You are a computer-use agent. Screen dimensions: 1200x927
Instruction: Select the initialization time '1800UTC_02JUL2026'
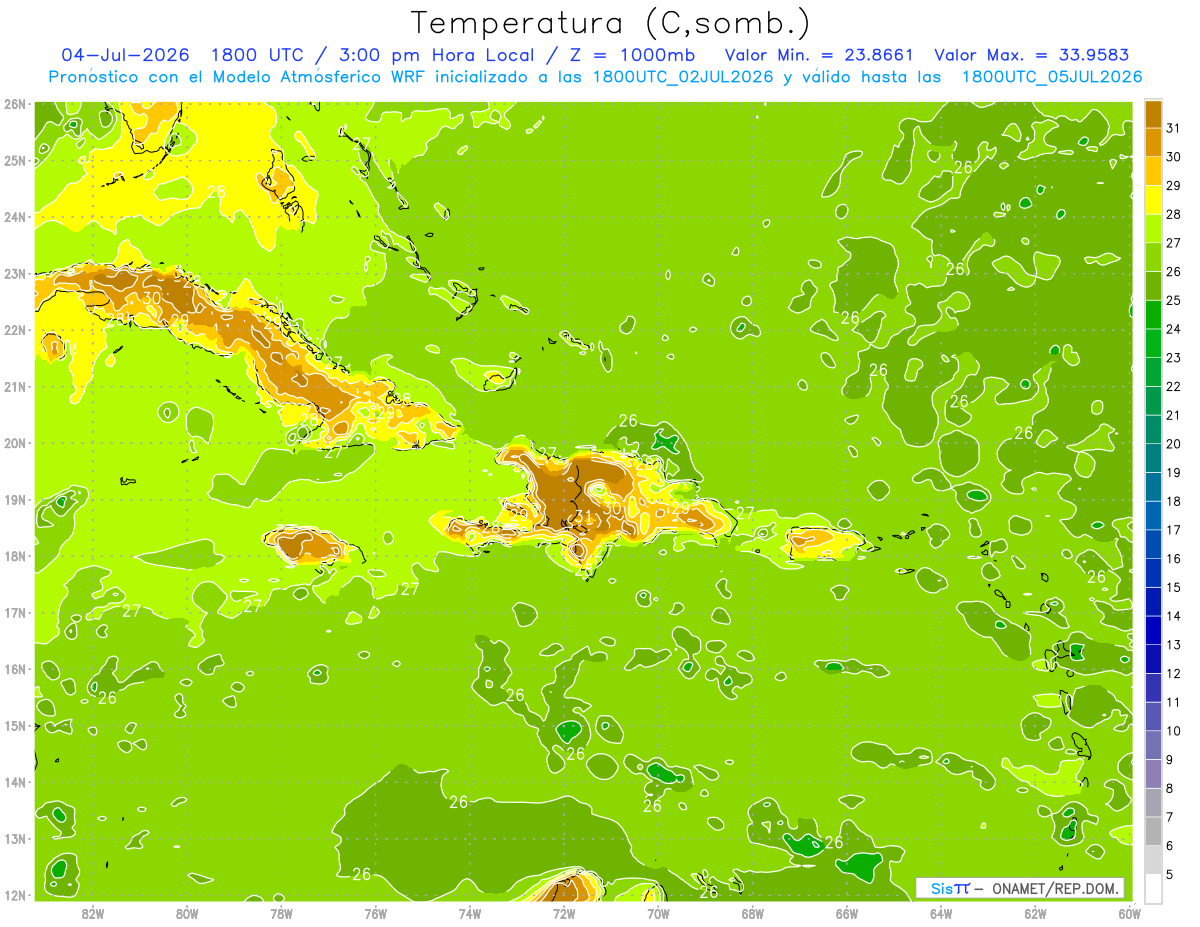point(683,77)
